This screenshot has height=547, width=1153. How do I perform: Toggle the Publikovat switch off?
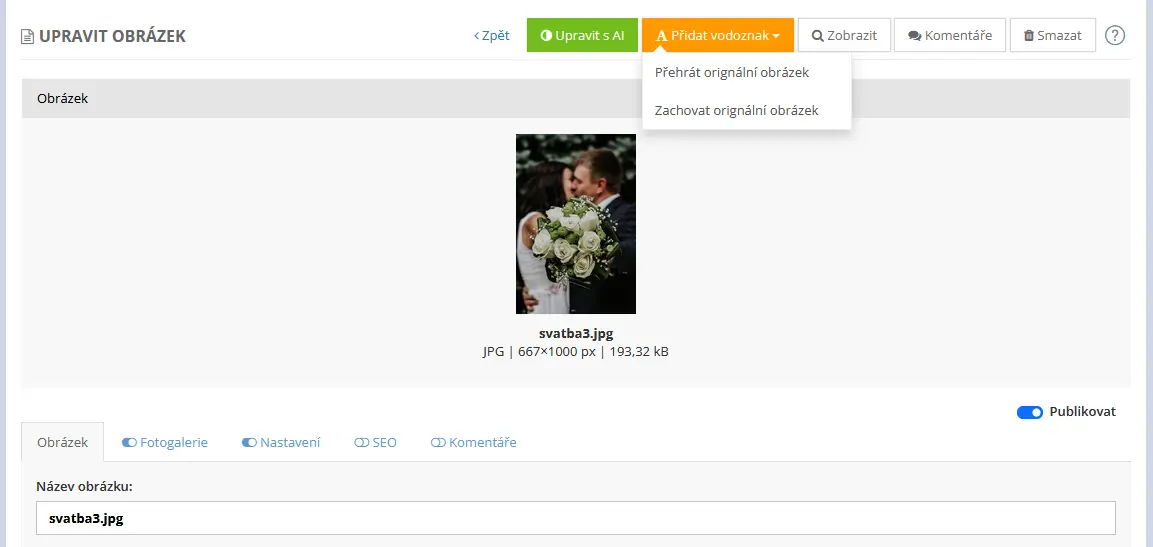pos(1029,412)
